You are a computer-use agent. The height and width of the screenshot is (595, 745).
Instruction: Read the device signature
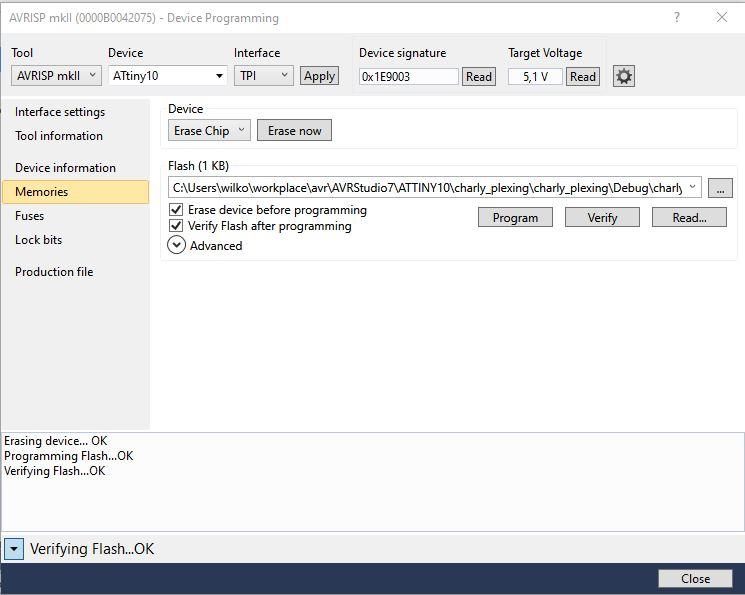click(478, 77)
